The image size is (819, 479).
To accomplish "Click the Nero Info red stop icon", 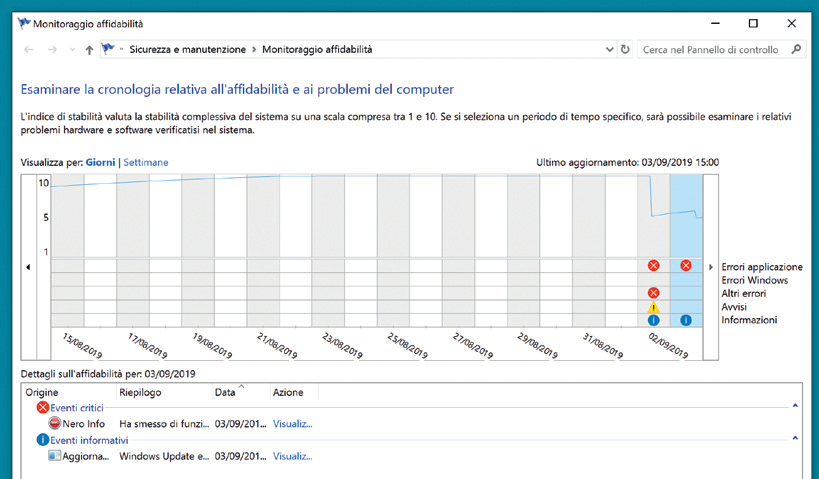I will tap(54, 423).
